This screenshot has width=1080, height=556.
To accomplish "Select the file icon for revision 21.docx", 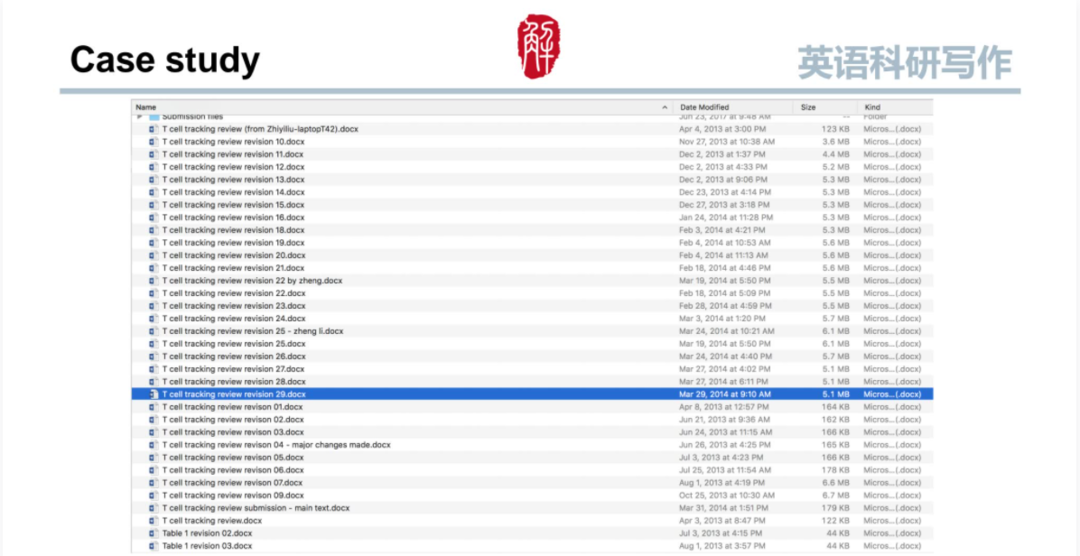I will click(154, 268).
